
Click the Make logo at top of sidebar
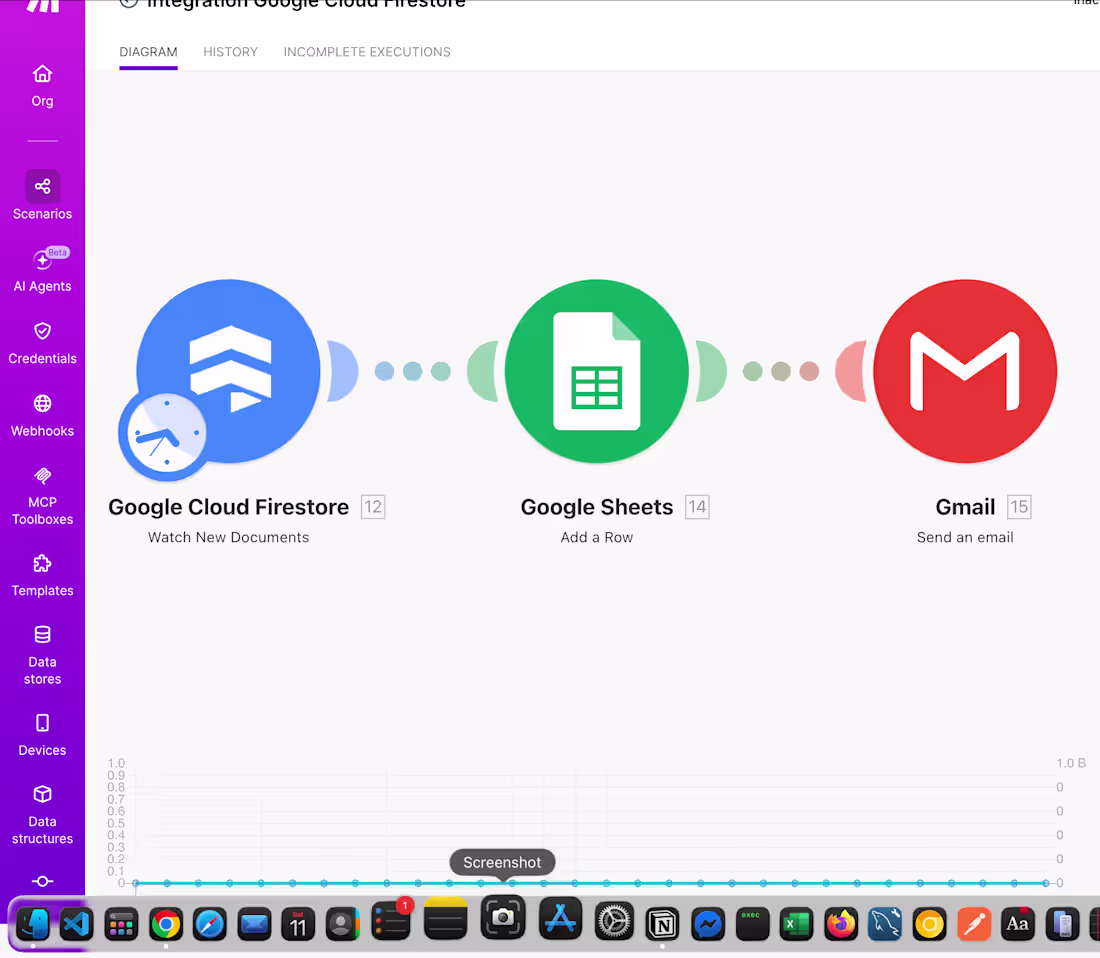[43, 6]
